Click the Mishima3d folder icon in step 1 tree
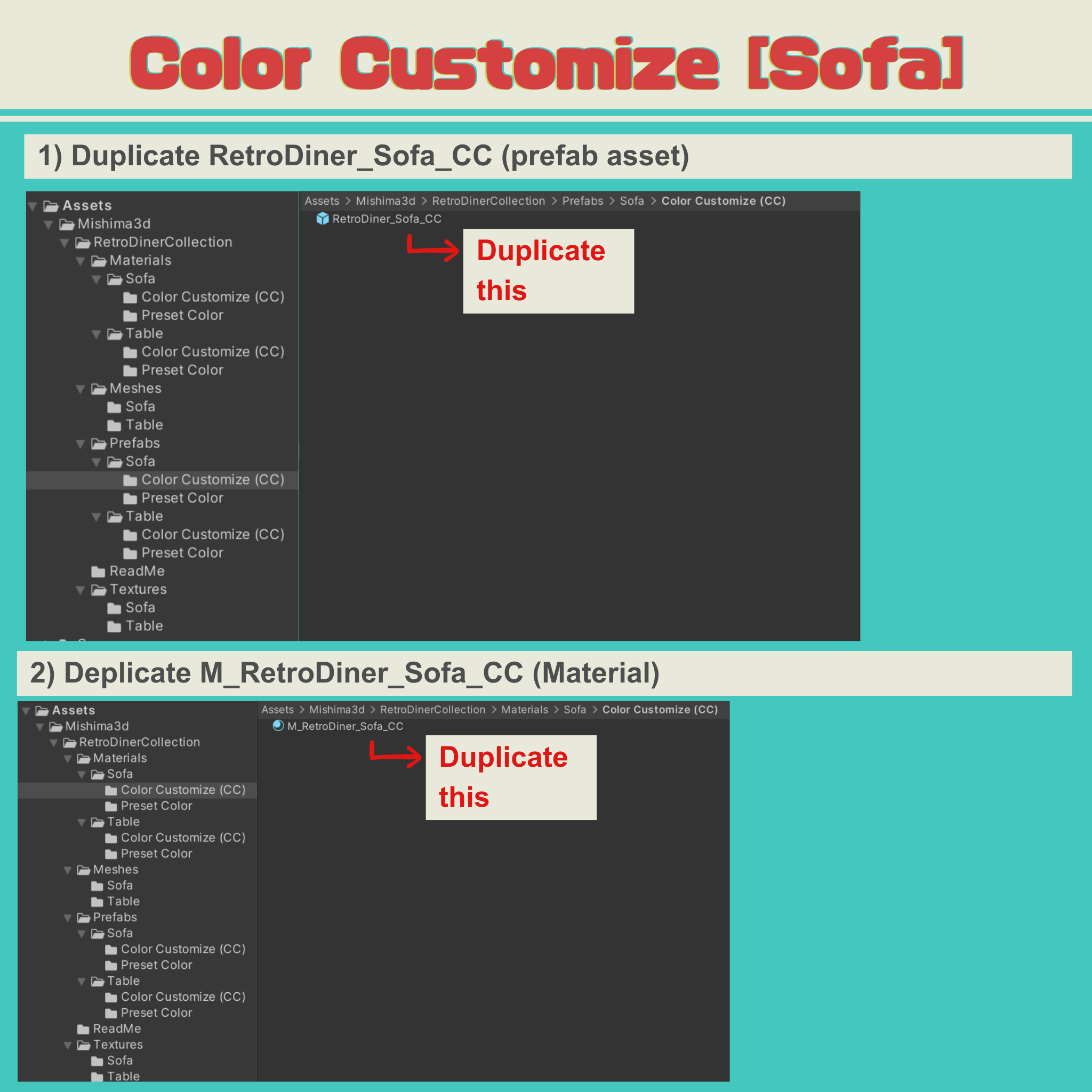Viewport: 1092px width, 1092px height. (x=67, y=224)
